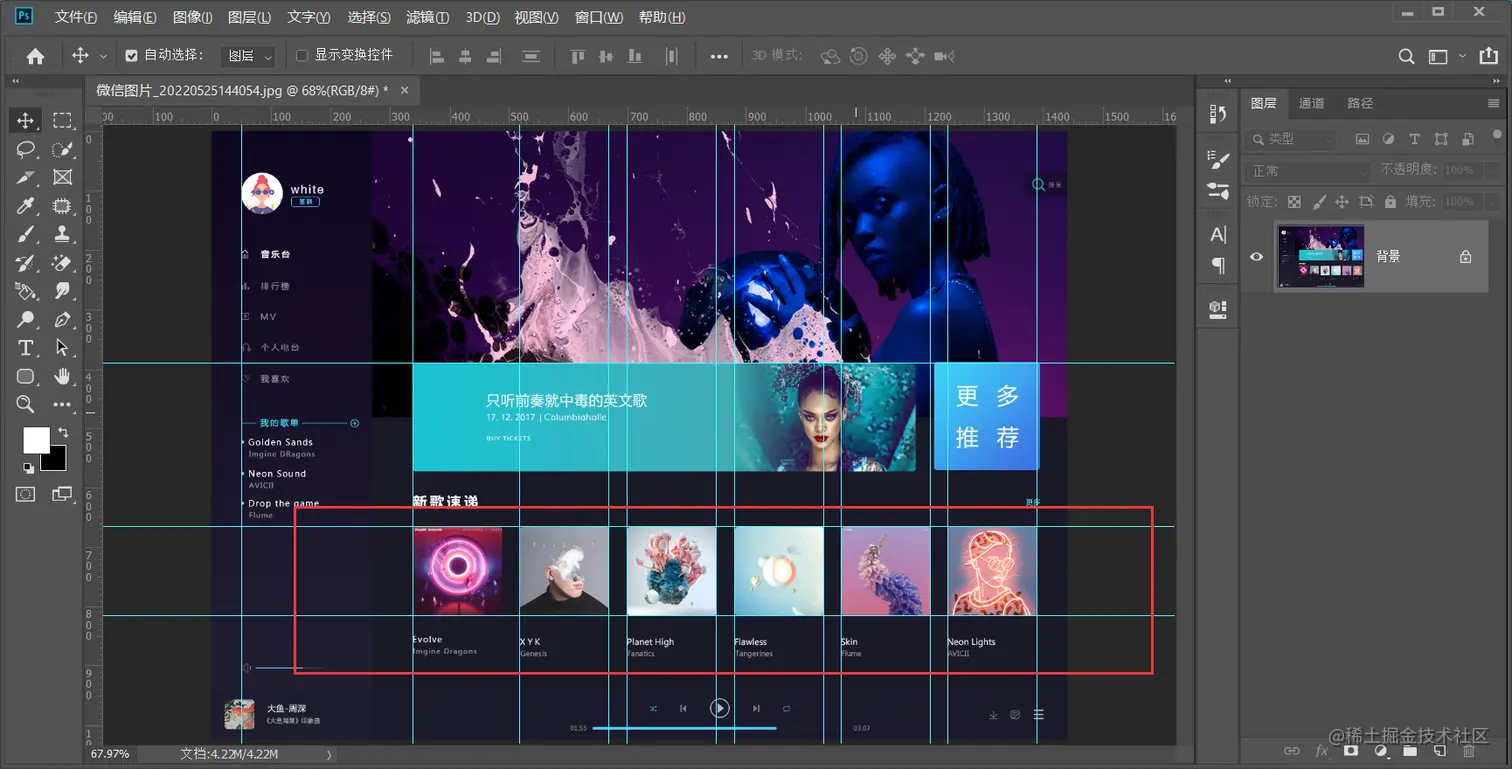Open the Brush Settings panel icon
This screenshot has width=1512, height=769.
point(1218,159)
